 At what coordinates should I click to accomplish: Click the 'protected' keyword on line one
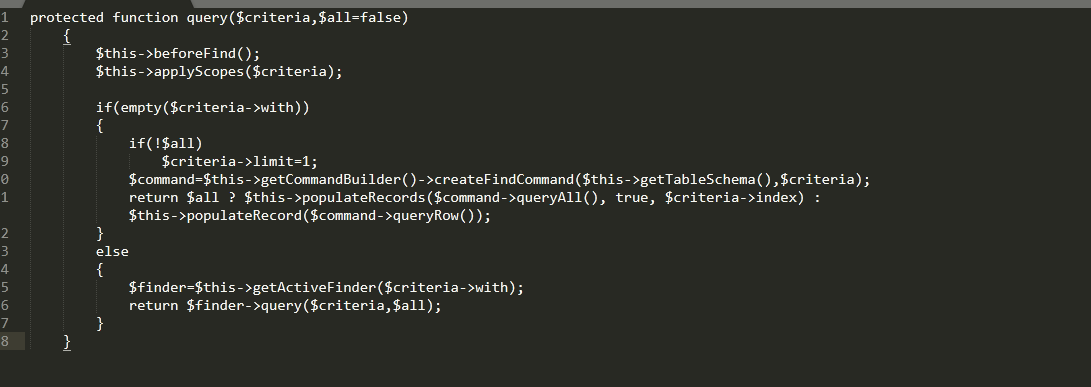[x=67, y=17]
